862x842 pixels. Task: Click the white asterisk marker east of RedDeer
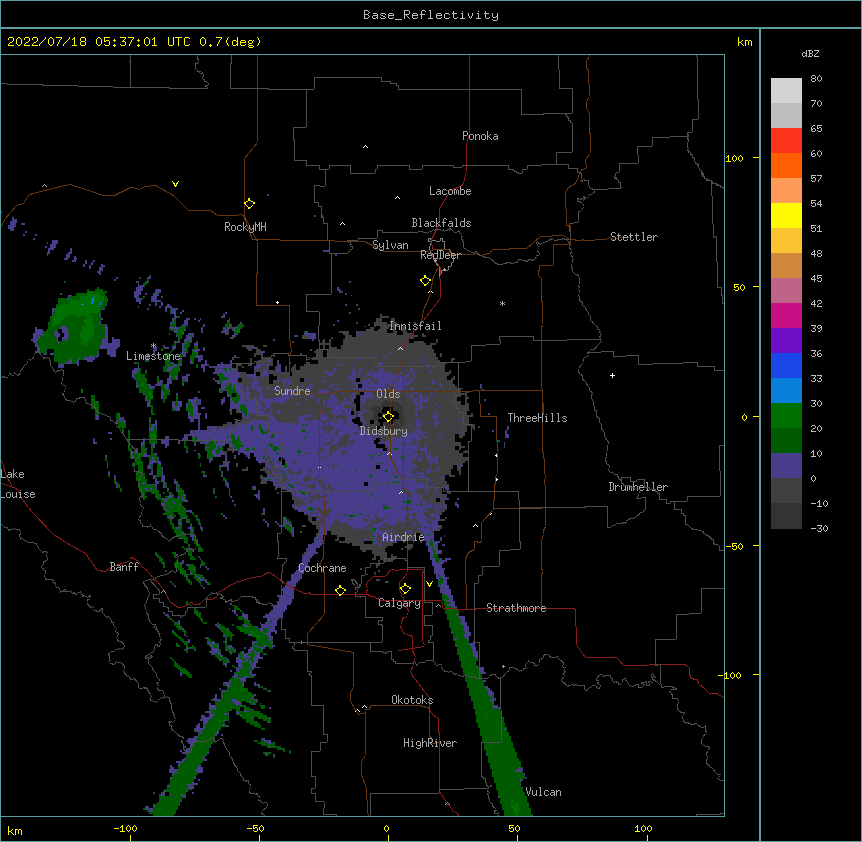(x=502, y=303)
